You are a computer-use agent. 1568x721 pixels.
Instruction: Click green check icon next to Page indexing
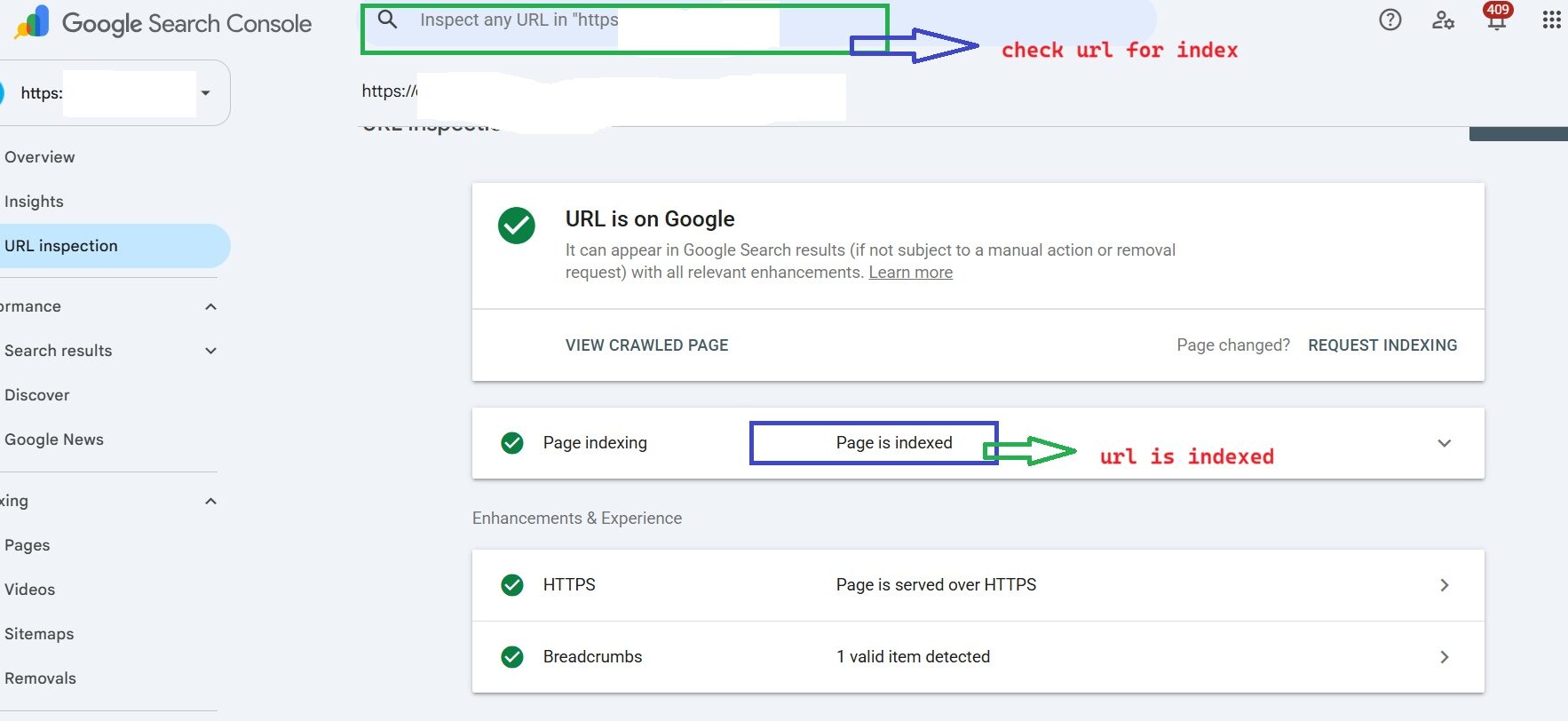[512, 442]
